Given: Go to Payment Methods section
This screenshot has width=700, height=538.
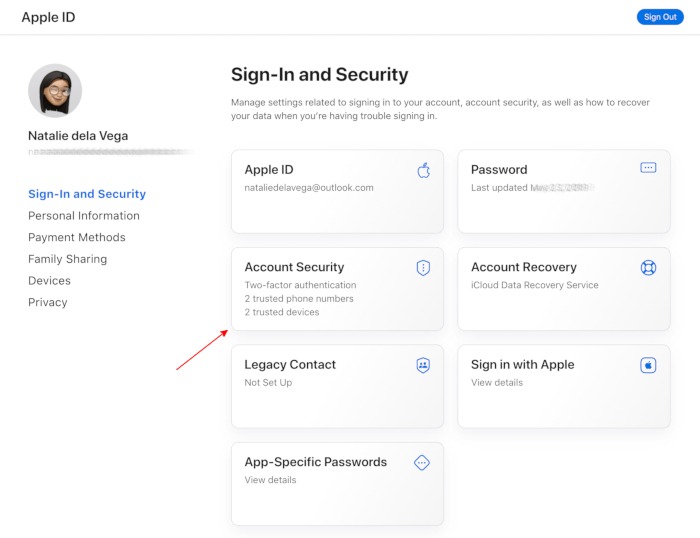Looking at the screenshot, I should (77, 238).
